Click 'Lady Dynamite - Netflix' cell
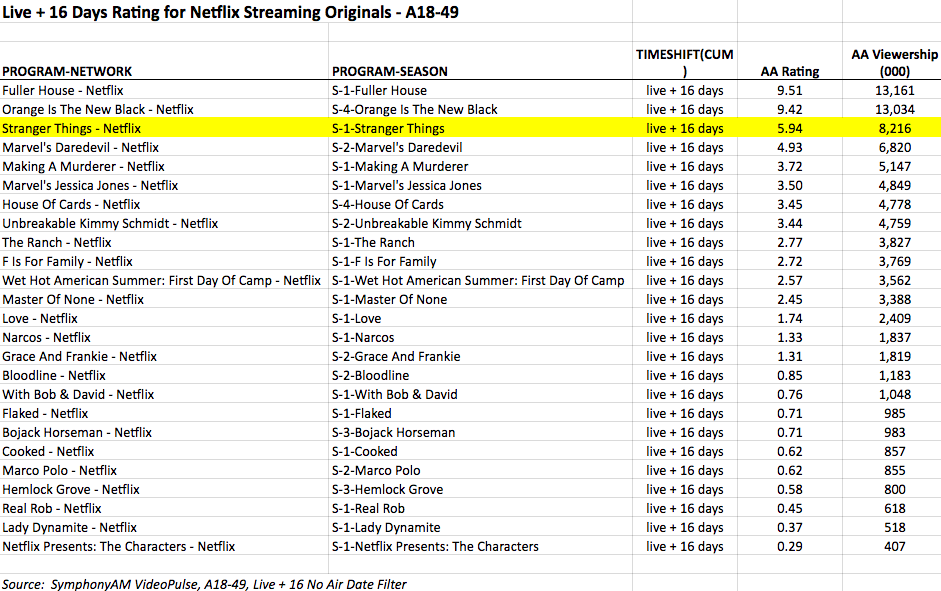This screenshot has height=591, width=941. coord(70,527)
